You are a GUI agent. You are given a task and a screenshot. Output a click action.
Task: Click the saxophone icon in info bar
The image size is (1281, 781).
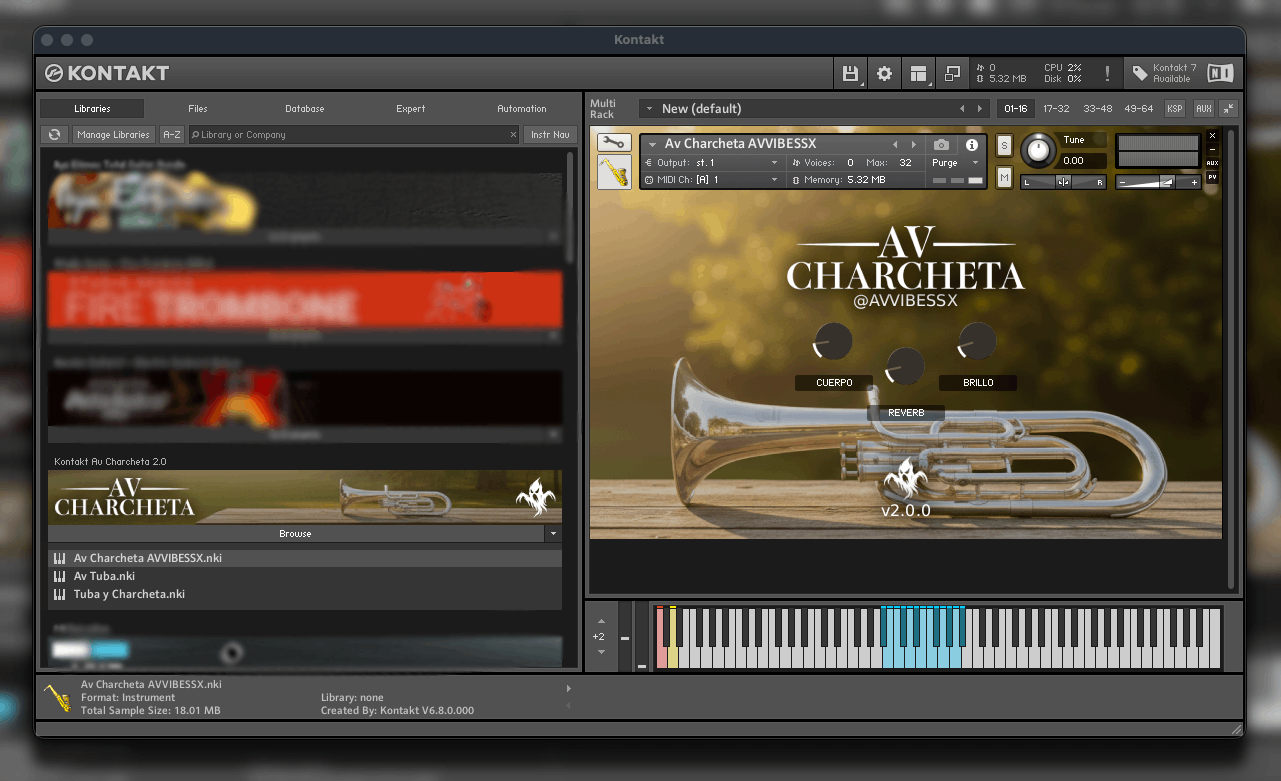[58, 697]
